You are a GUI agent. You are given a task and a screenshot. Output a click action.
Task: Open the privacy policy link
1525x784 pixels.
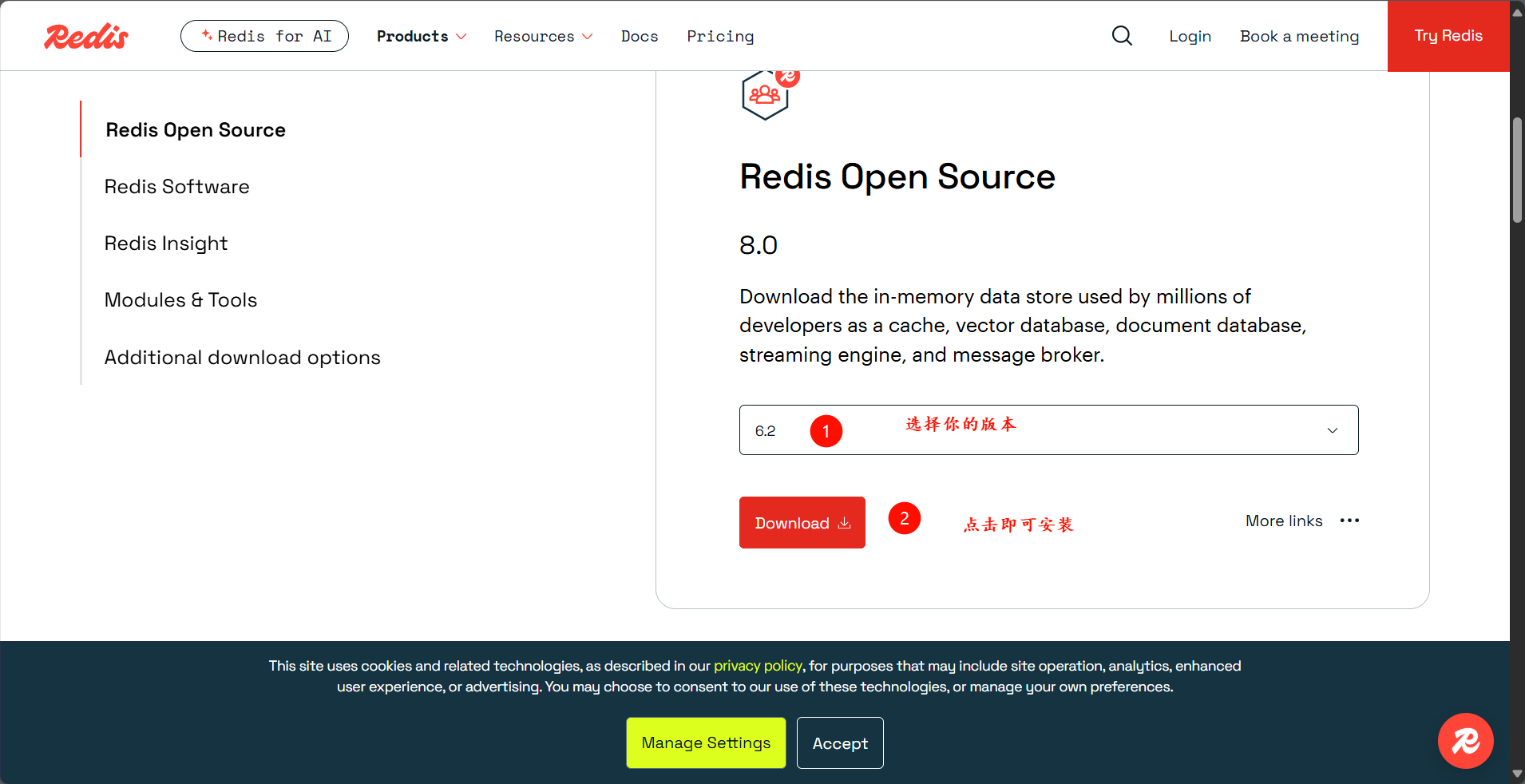click(757, 665)
